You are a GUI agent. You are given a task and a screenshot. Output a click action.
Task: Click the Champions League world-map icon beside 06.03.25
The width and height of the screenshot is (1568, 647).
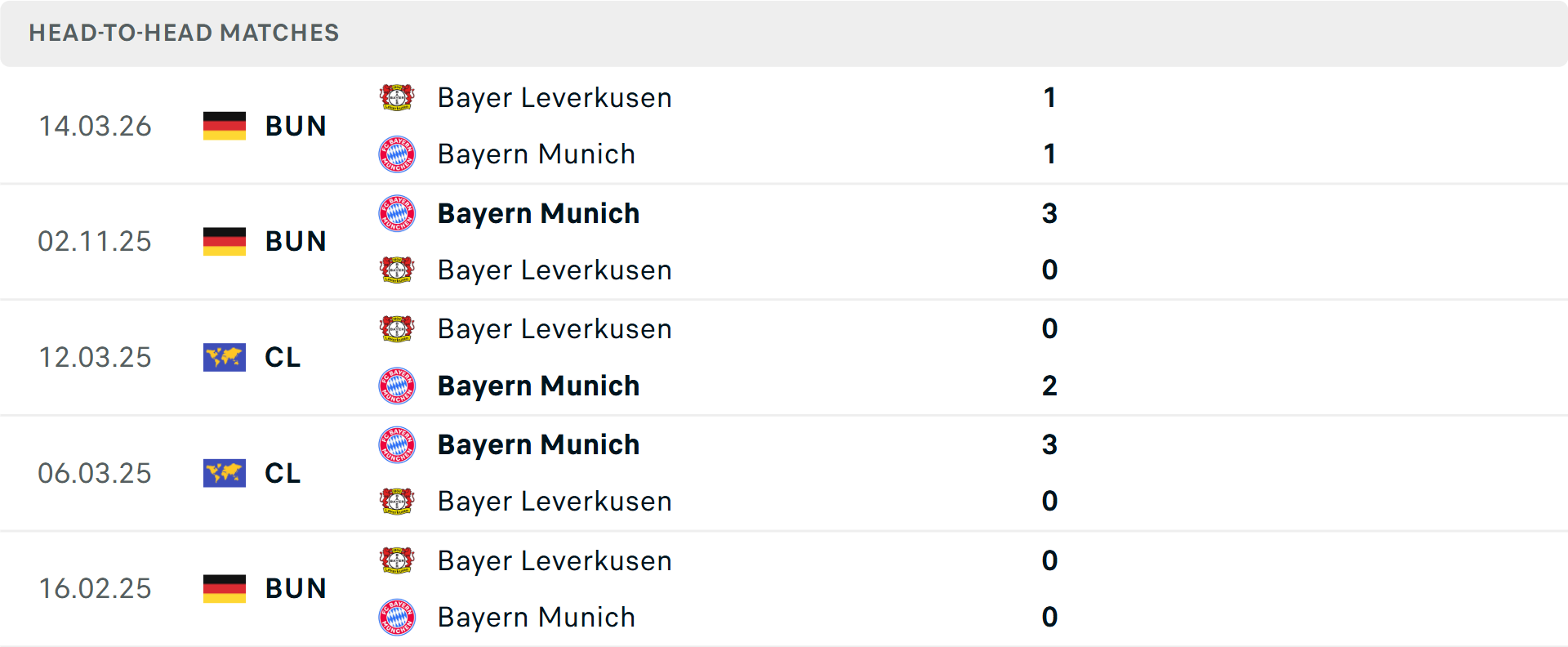(x=224, y=473)
